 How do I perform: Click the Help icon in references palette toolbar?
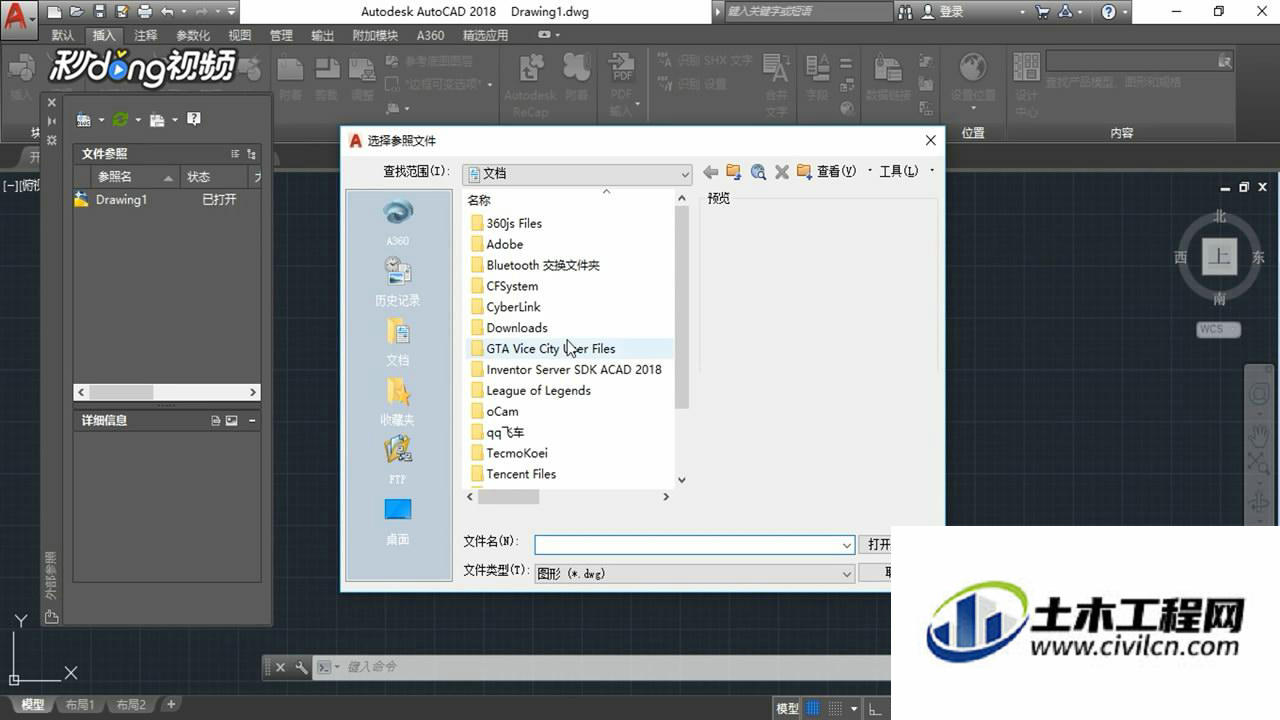pyautogui.click(x=194, y=119)
